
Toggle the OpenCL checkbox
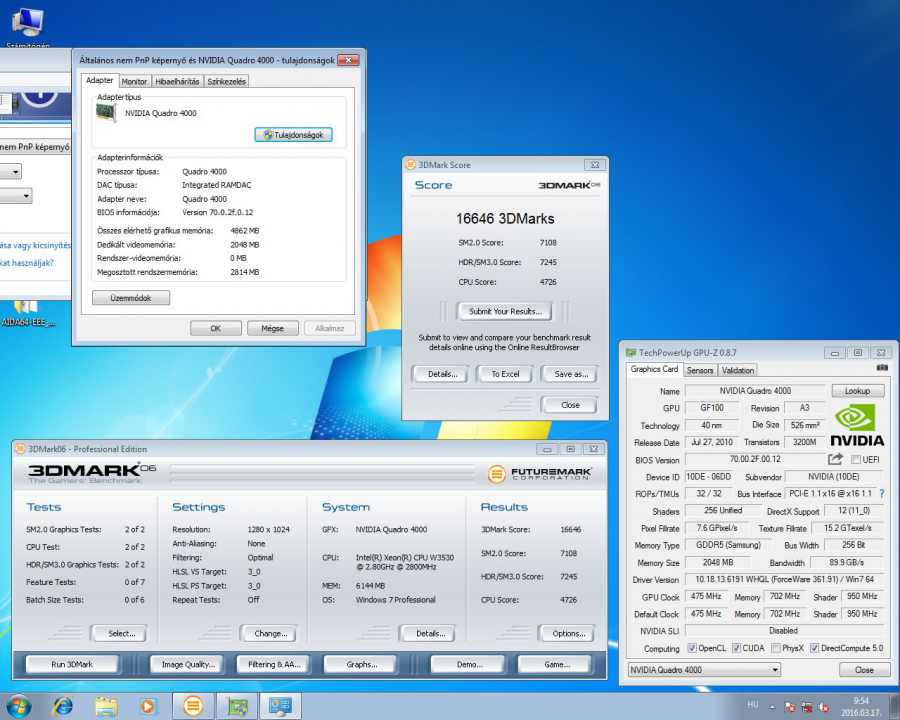pyautogui.click(x=692, y=648)
